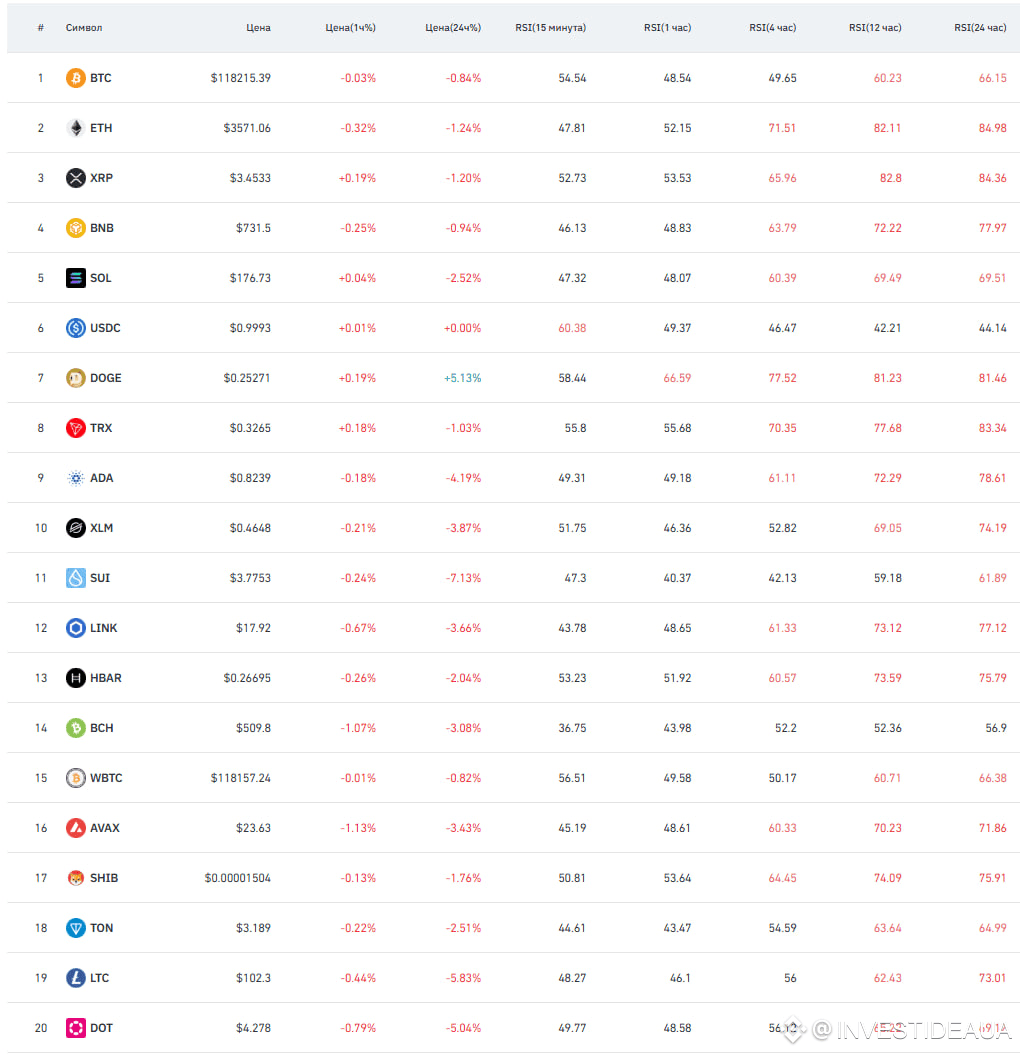
Task: Click the pink DOT Polkadot icon
Action: coord(75,1028)
